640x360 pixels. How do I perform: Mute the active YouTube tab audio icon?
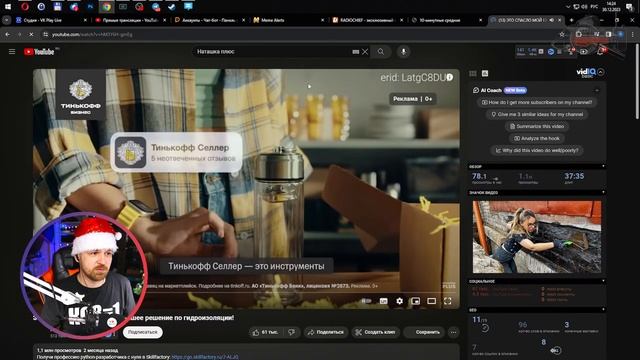[552, 20]
